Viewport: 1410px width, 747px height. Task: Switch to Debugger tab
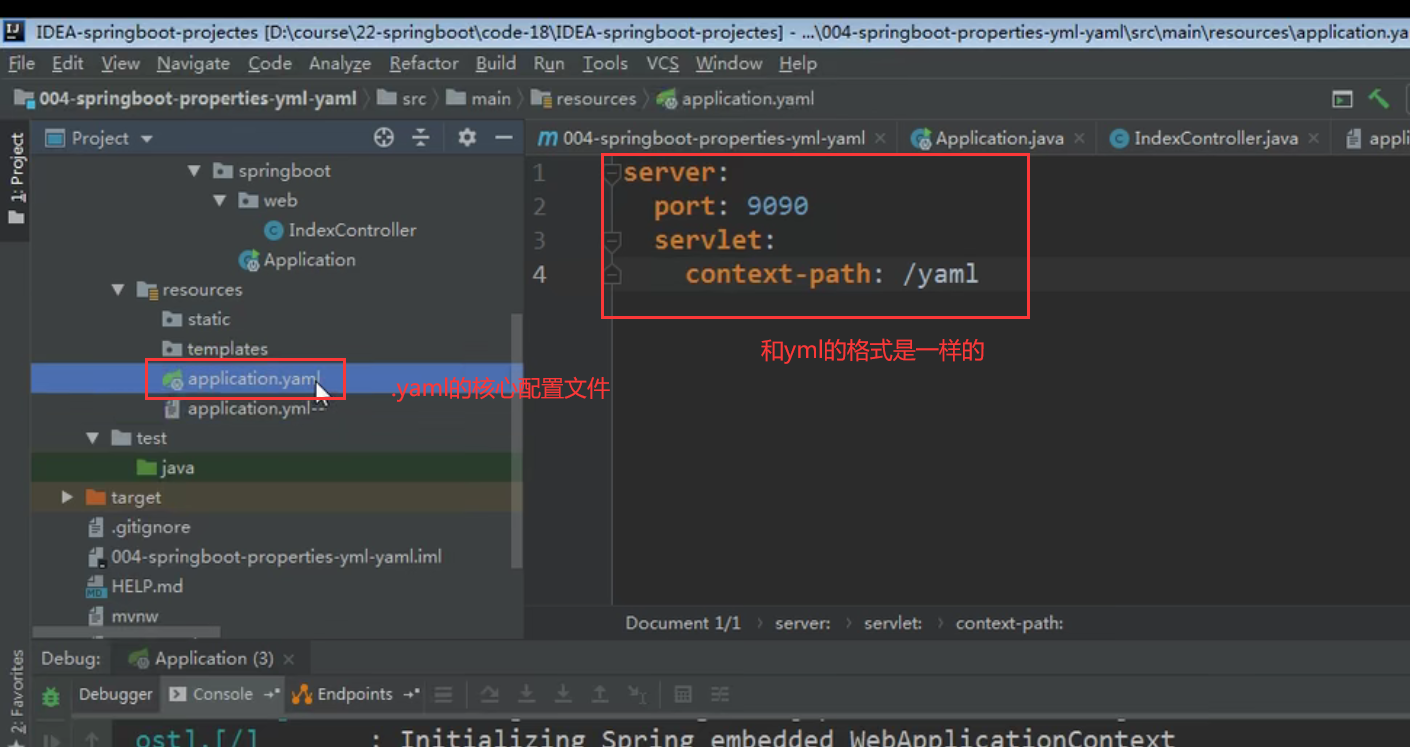pos(116,694)
